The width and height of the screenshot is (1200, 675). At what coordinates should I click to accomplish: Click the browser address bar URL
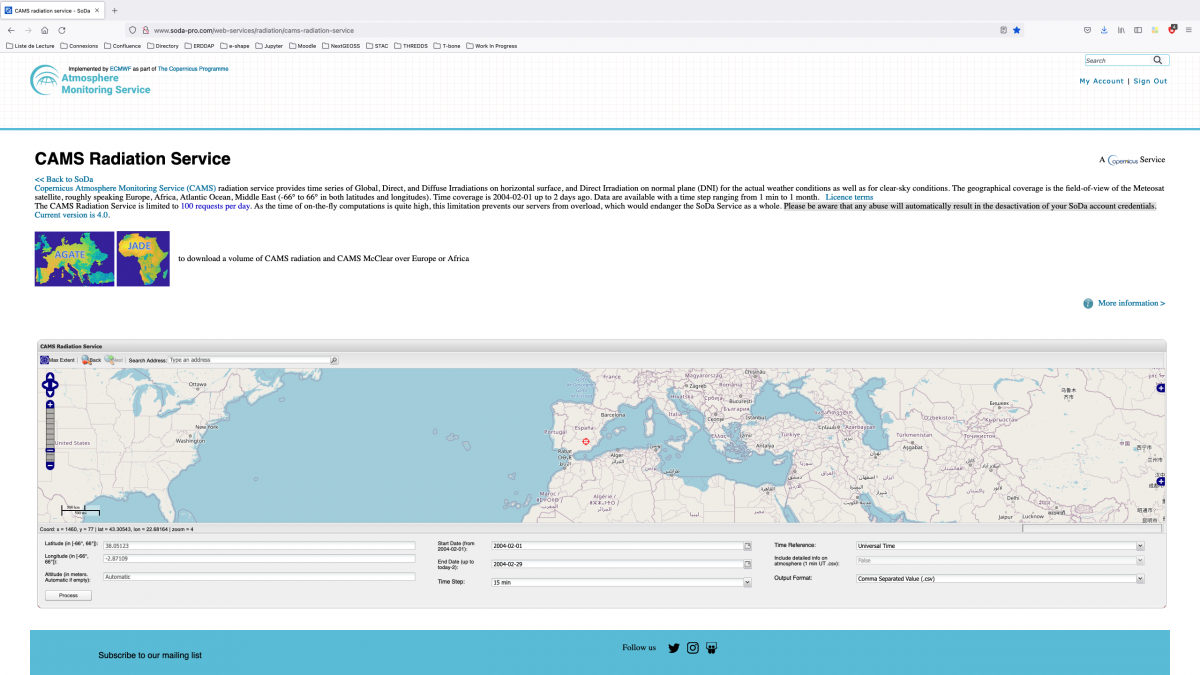point(253,30)
